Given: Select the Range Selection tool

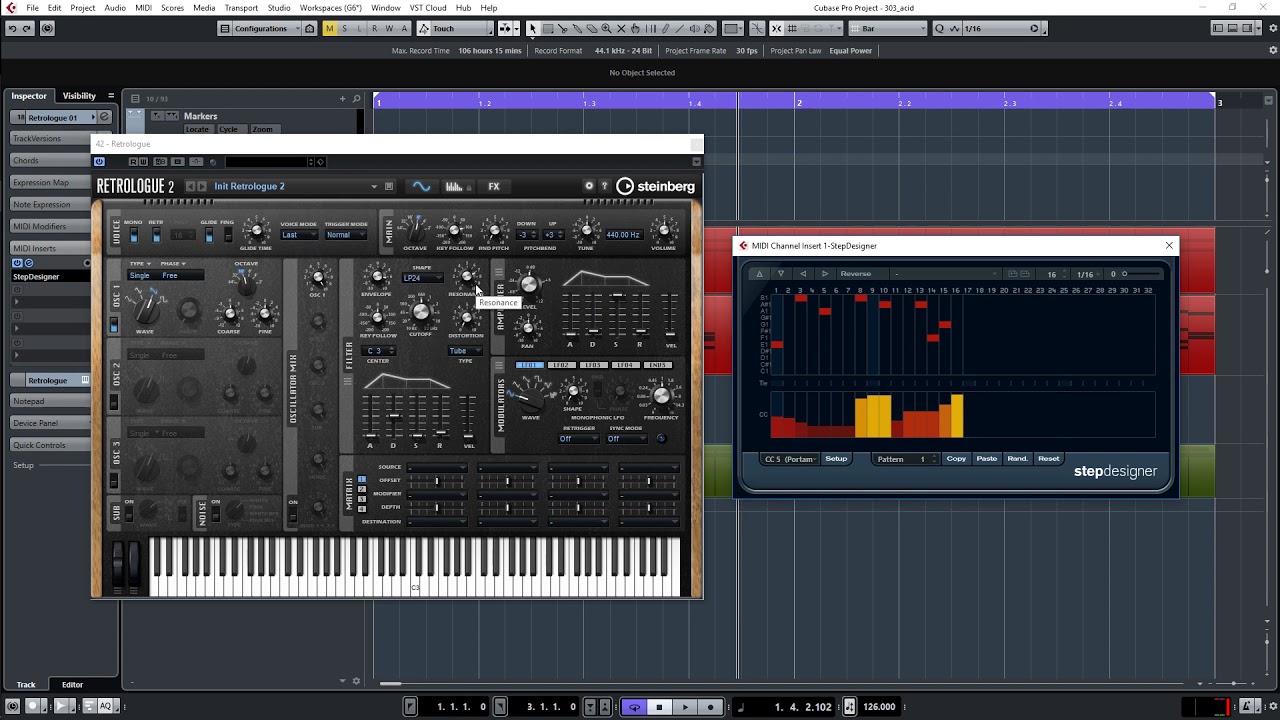Looking at the screenshot, I should point(547,28).
